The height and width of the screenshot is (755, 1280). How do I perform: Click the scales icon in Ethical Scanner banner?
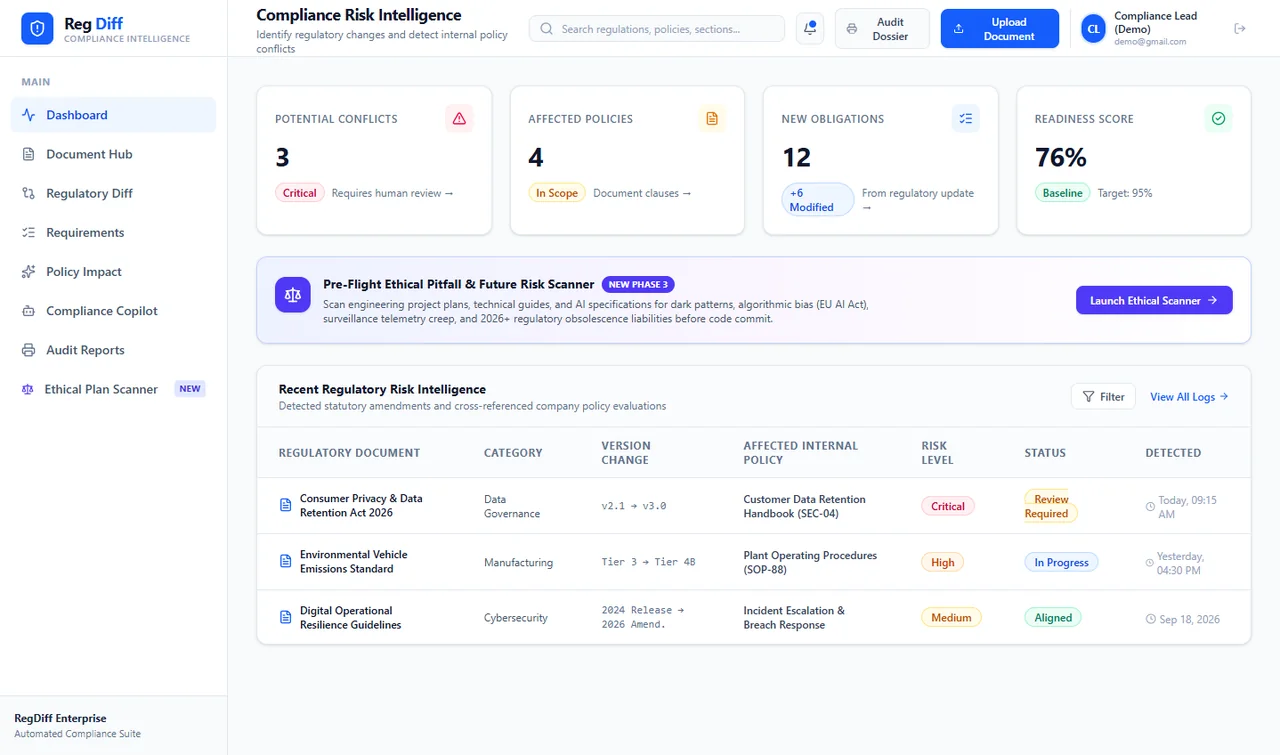[293, 295]
